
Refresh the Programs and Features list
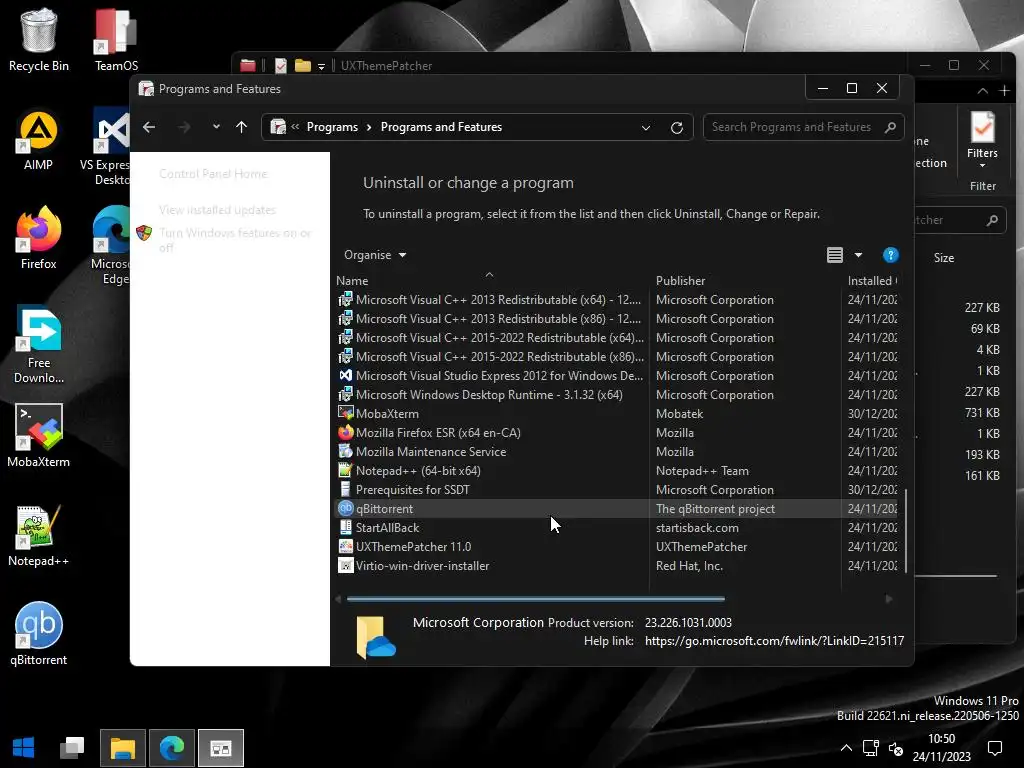pyautogui.click(x=677, y=127)
